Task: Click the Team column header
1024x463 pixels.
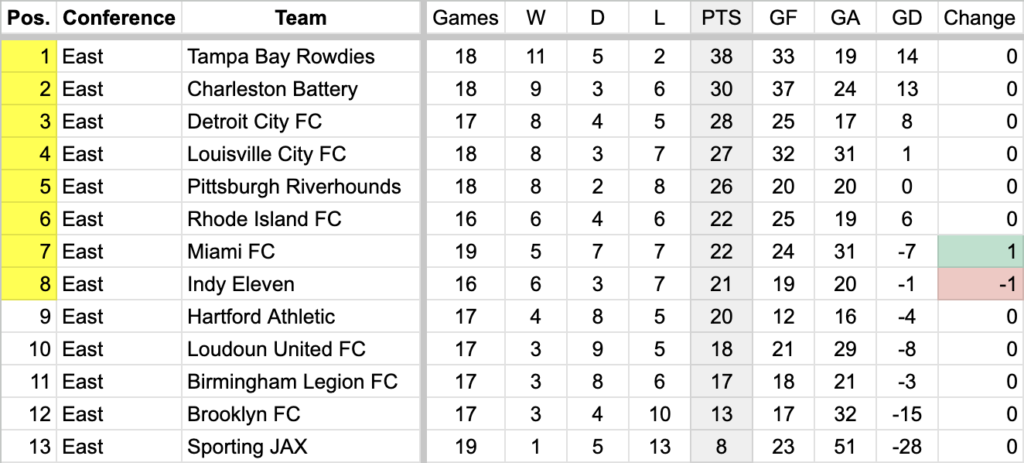Action: point(300,18)
